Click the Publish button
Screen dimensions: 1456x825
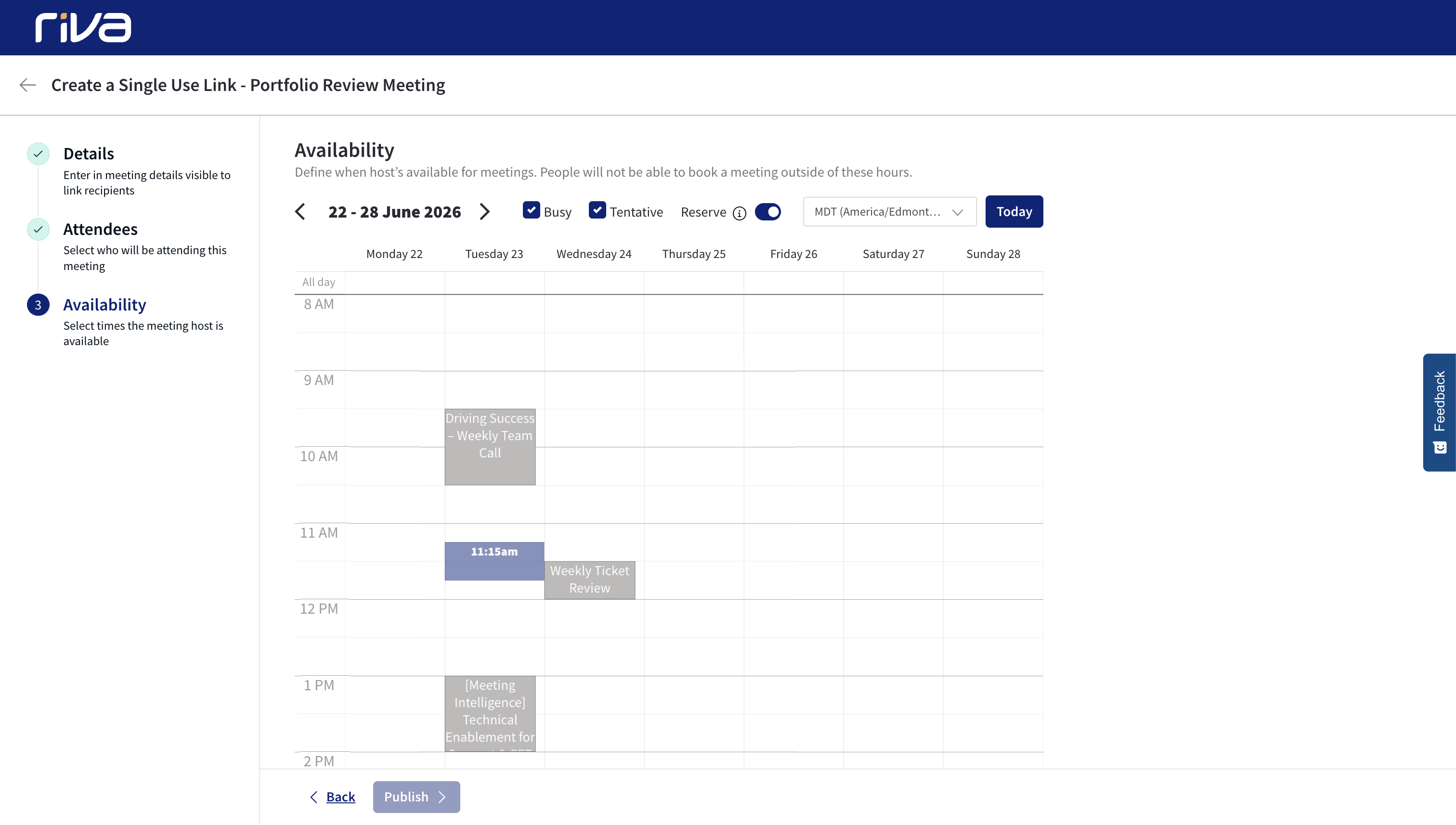click(416, 797)
